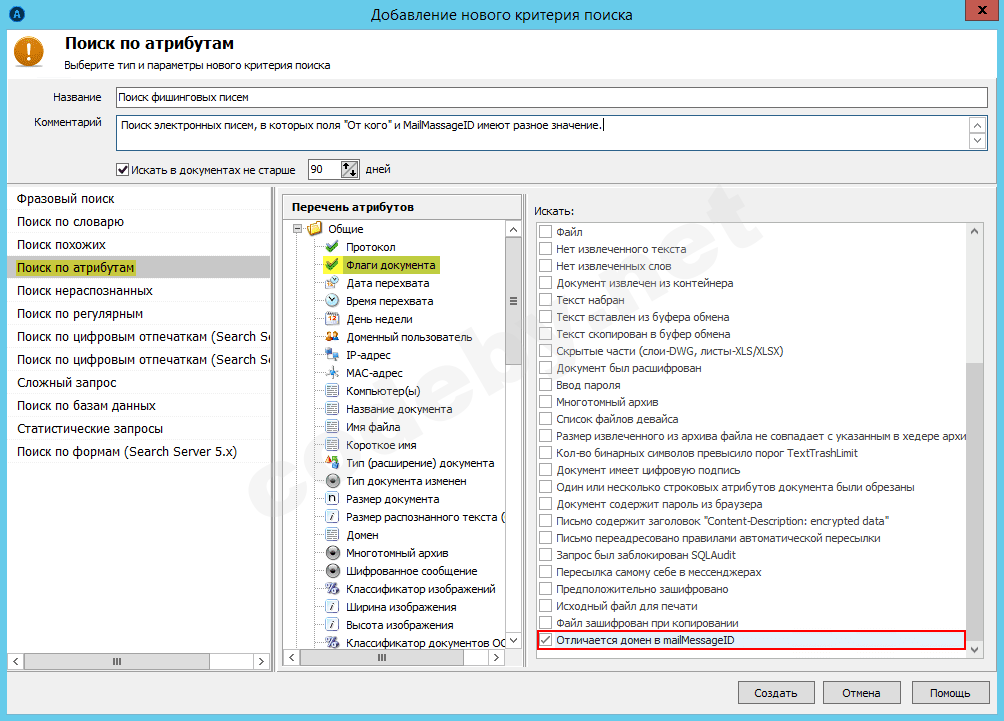Click the Размер документа icon
This screenshot has height=721, width=1004.
click(x=332, y=498)
